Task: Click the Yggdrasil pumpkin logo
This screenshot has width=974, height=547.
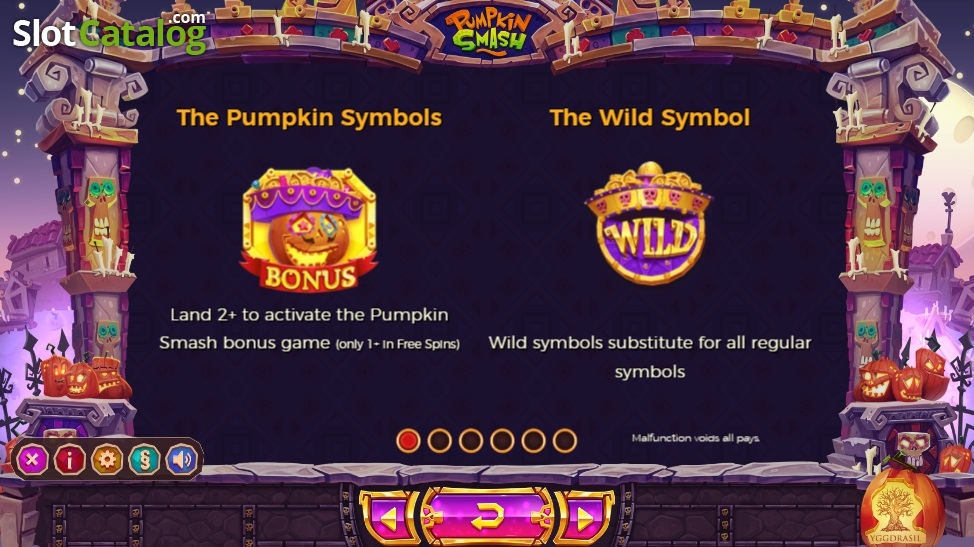Action: (x=902, y=507)
